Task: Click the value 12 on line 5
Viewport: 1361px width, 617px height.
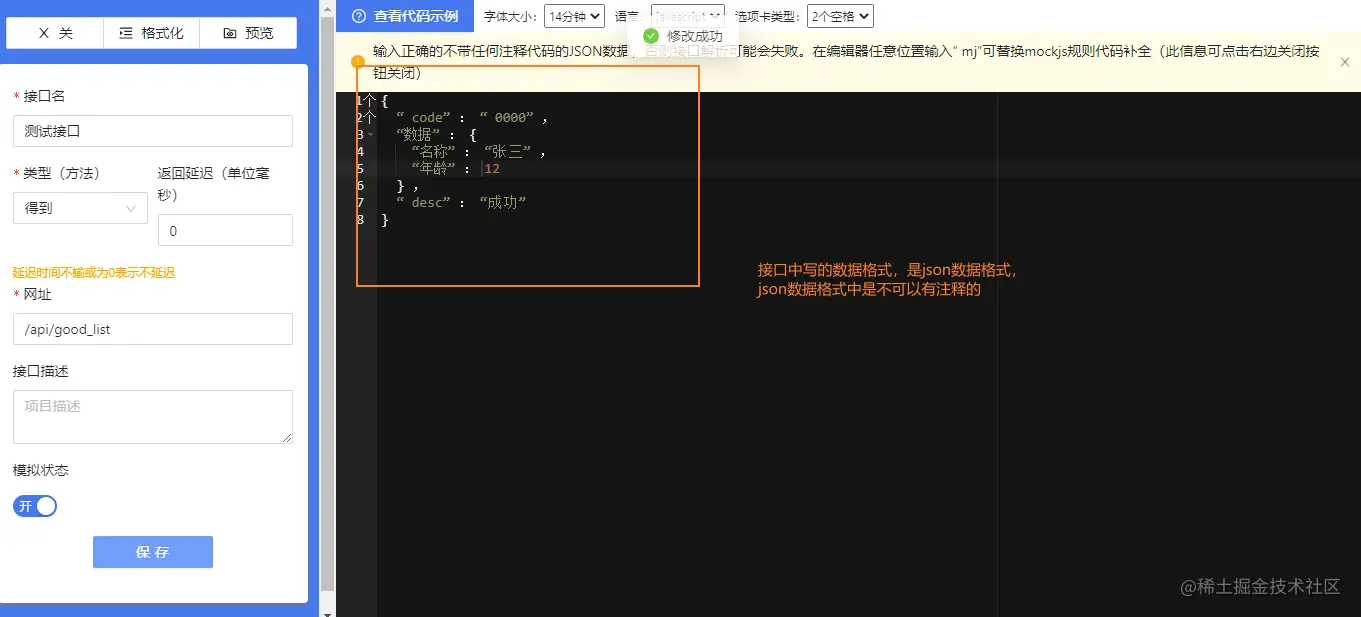Action: point(491,168)
